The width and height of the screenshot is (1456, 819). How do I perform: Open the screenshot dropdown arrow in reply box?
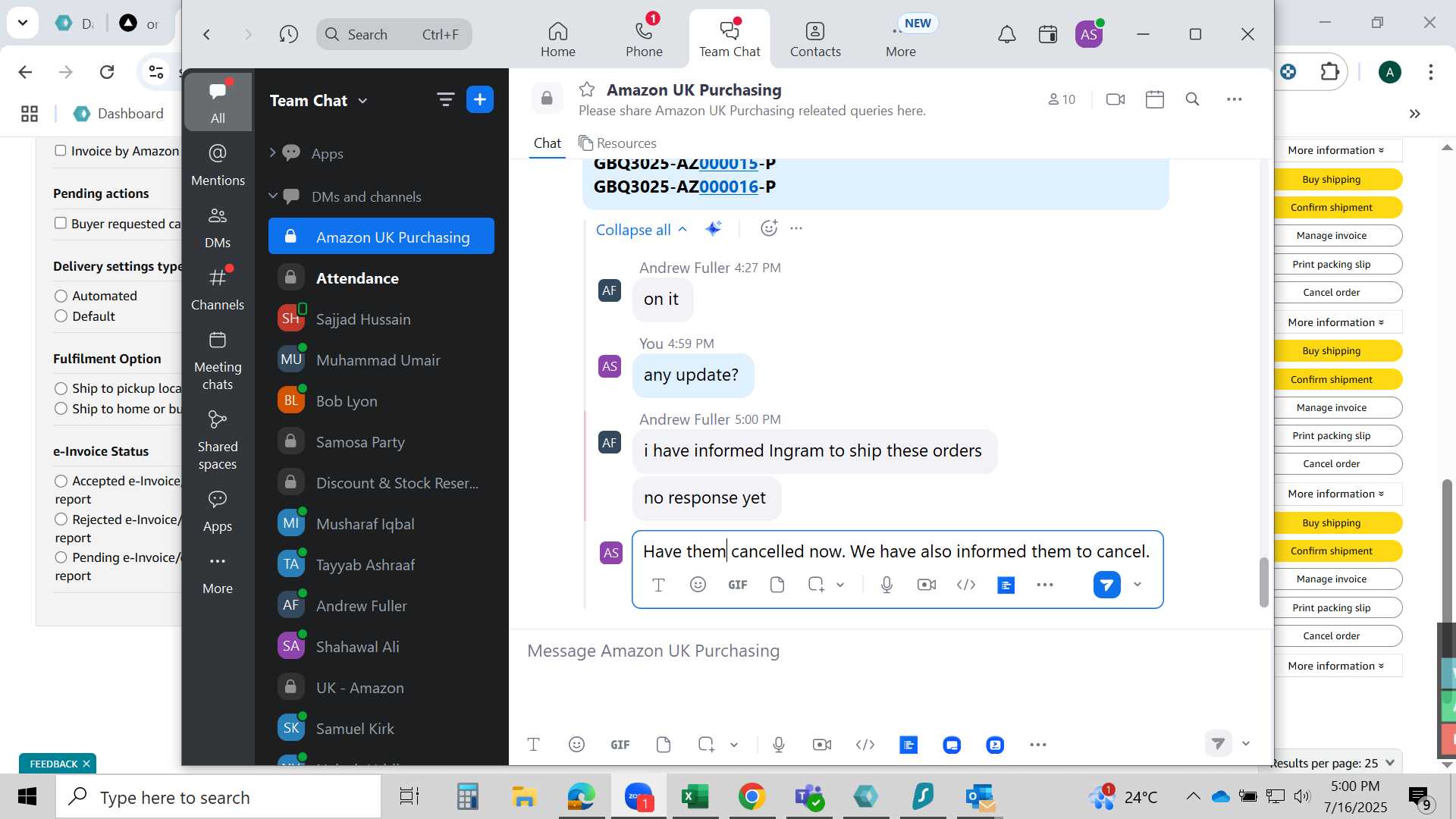tap(840, 585)
